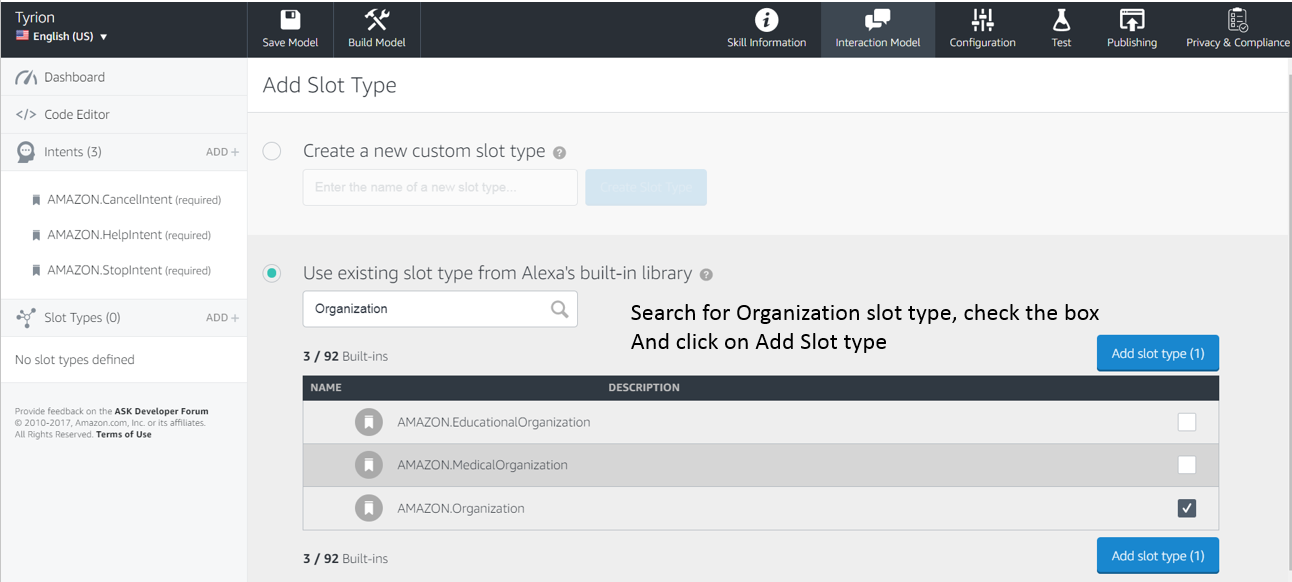Open Privacy & Compliance clipboard icon
Screen dimensions: 1292x582
point(1237,20)
